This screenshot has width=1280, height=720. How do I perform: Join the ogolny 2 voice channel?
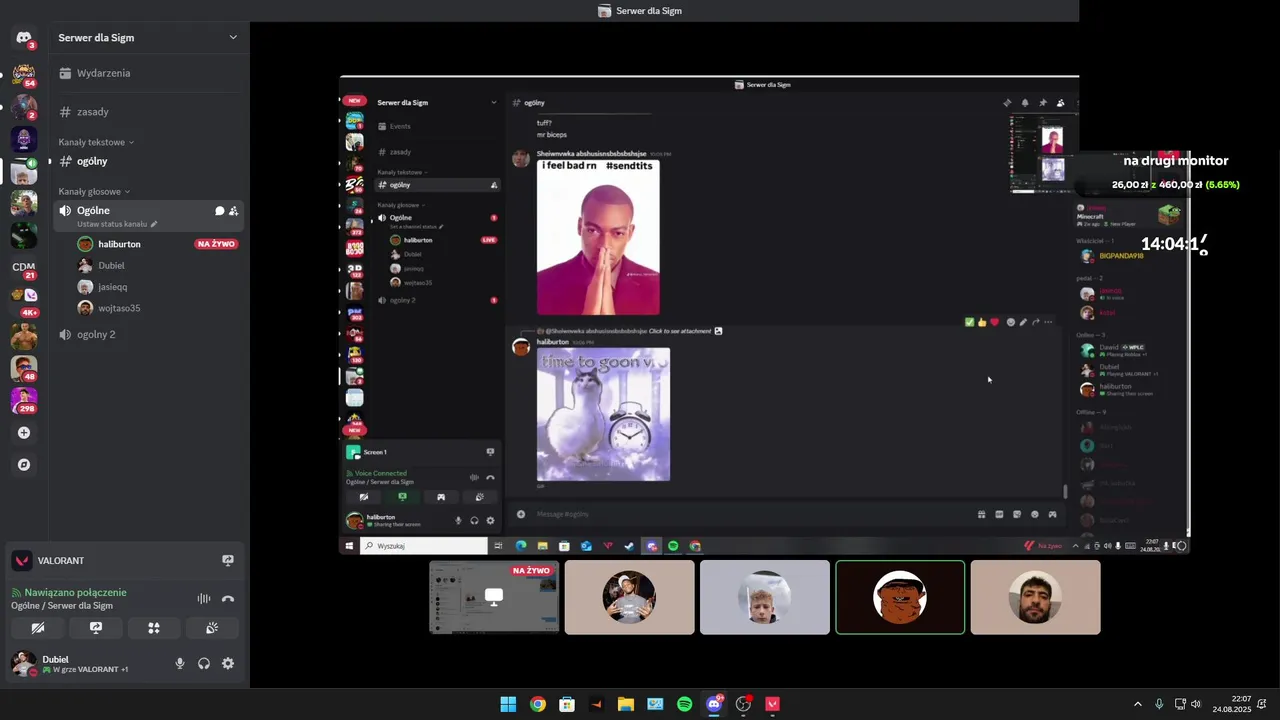(150, 334)
